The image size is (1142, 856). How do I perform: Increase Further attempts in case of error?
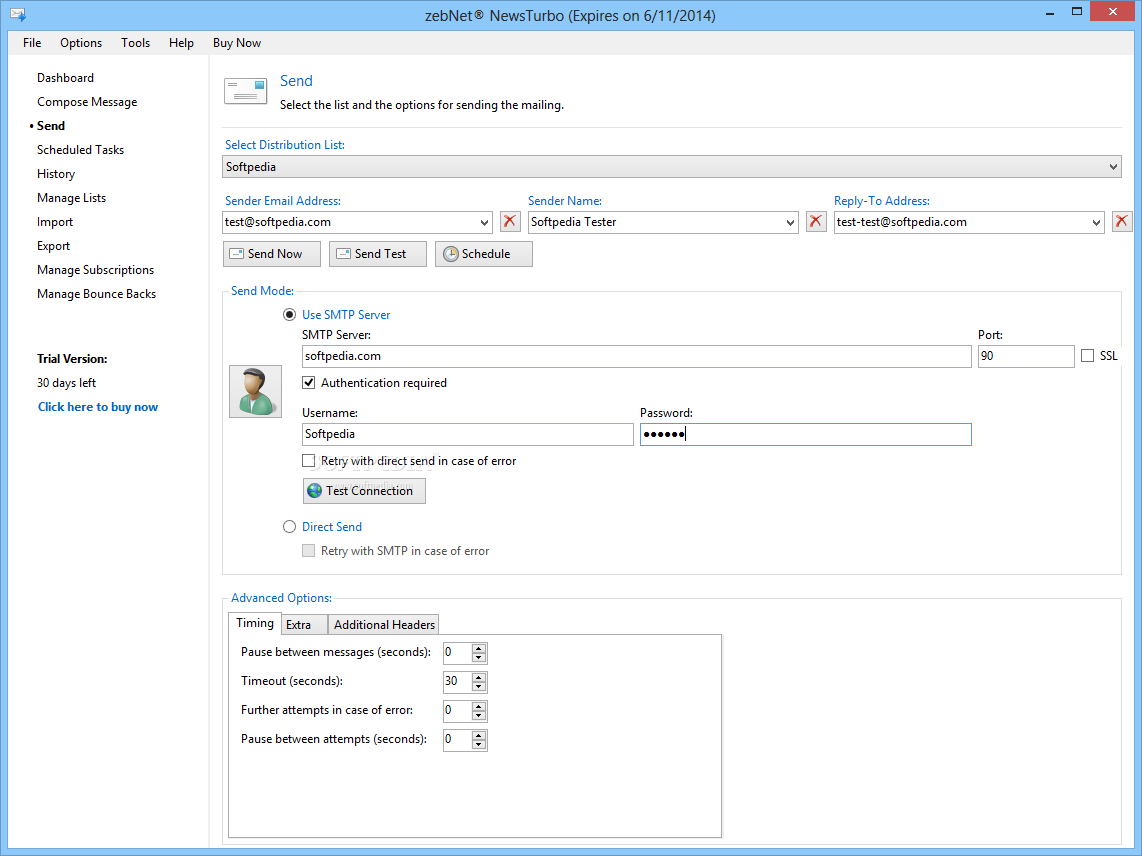point(479,706)
